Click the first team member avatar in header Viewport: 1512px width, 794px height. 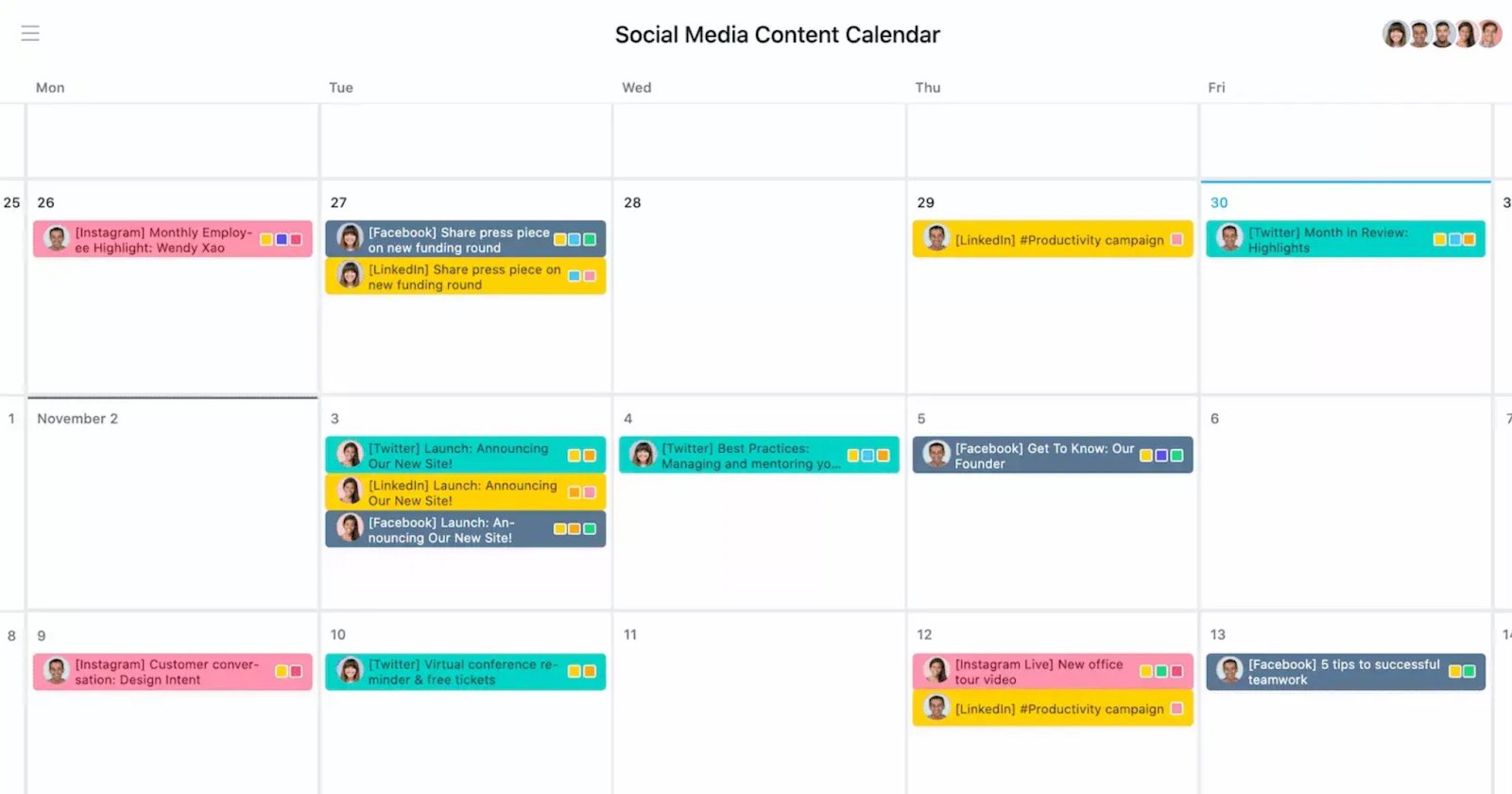(1396, 35)
